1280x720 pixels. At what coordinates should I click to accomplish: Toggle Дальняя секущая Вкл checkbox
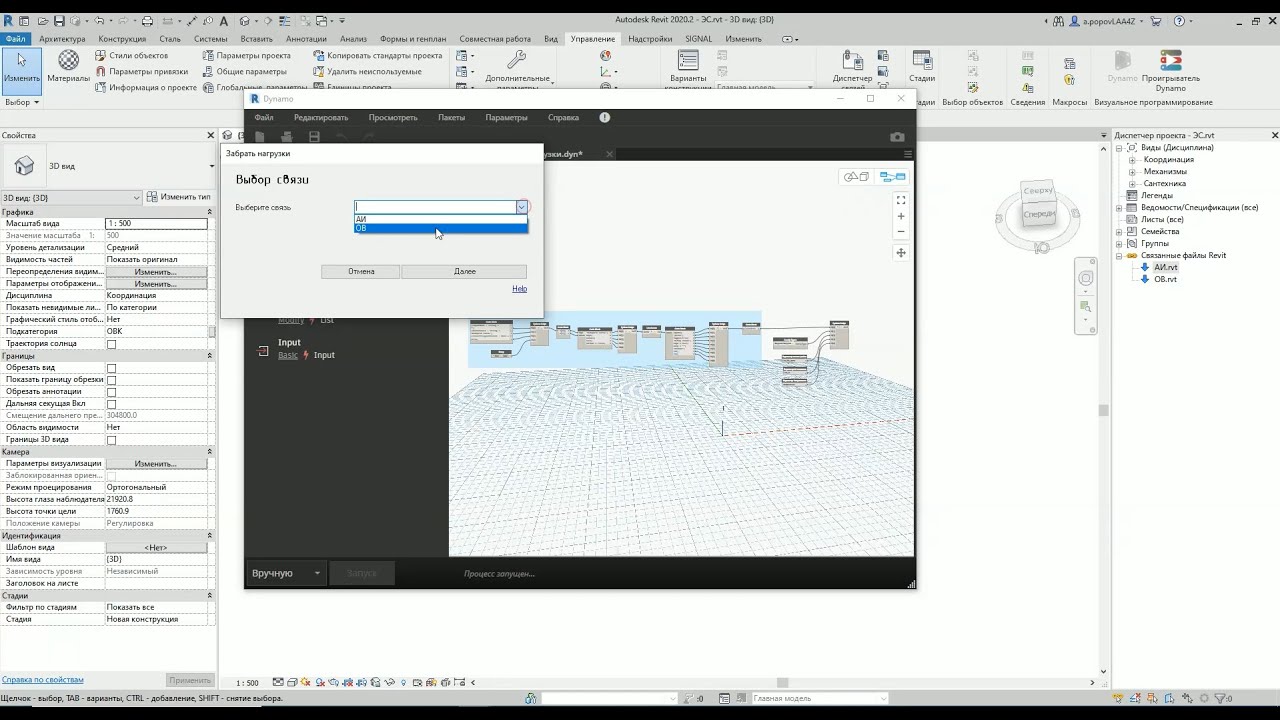111,404
